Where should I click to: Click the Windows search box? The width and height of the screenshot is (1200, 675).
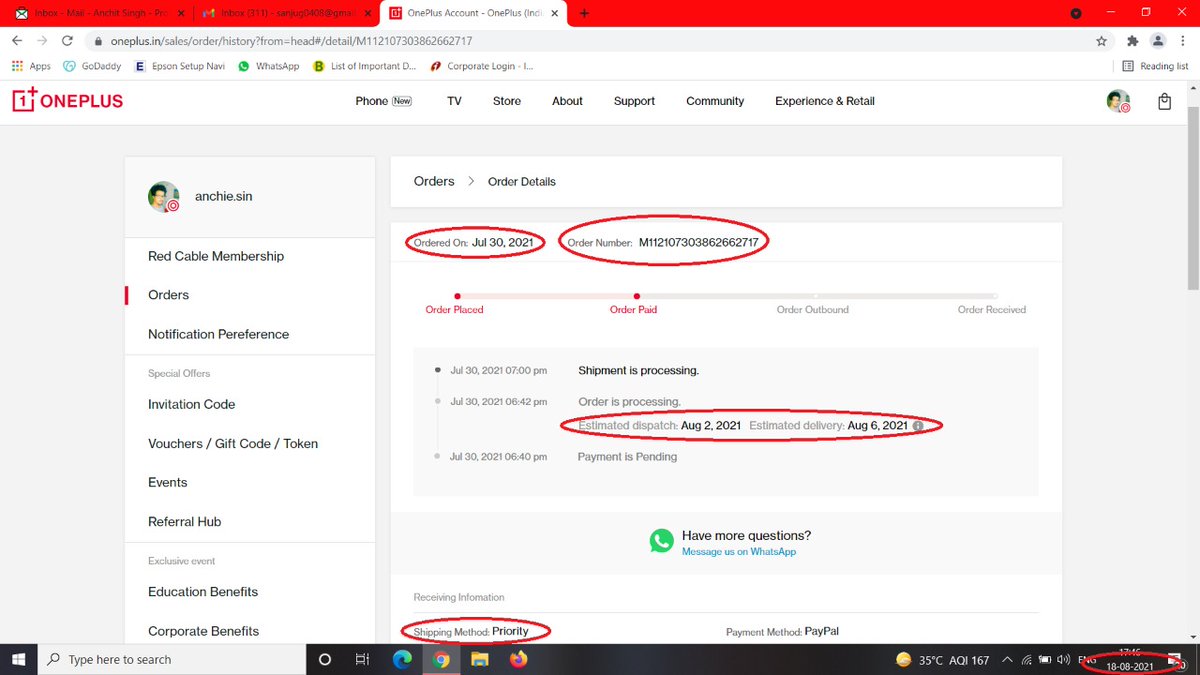(x=172, y=659)
